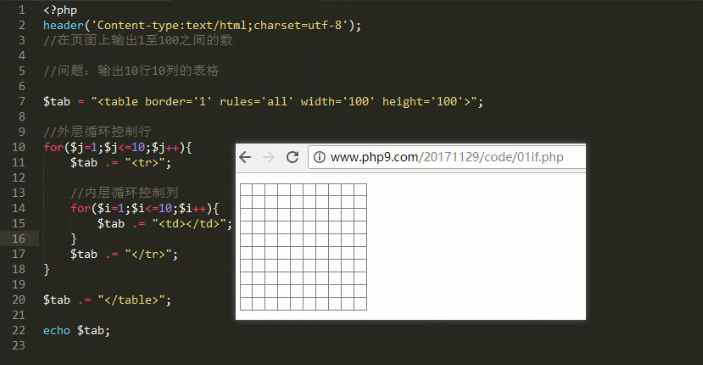Click line number 10 in the gutter
This screenshot has height=365, width=703.
[x=18, y=147]
